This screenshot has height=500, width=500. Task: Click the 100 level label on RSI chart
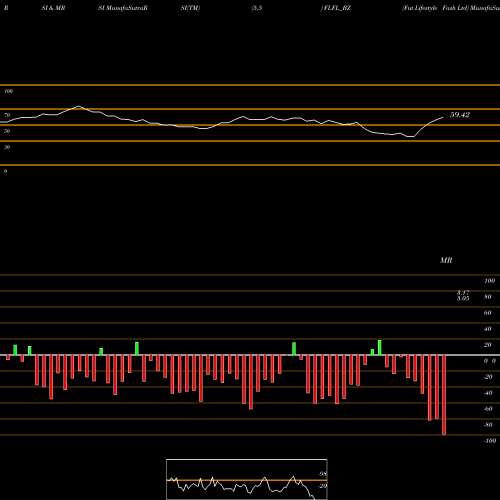[x=9, y=91]
